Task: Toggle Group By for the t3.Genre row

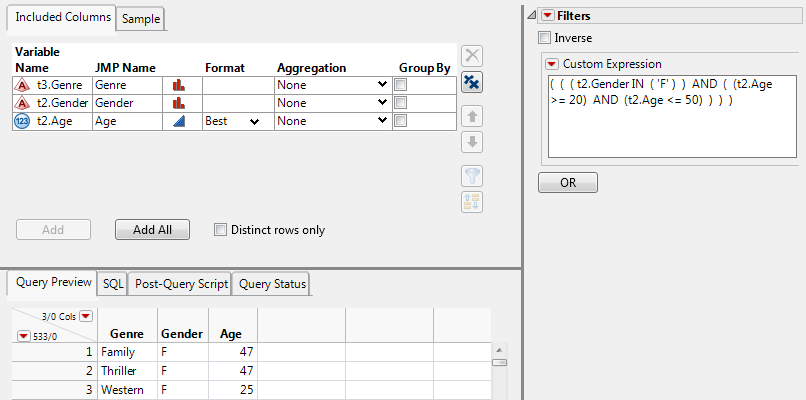Action: (400, 86)
